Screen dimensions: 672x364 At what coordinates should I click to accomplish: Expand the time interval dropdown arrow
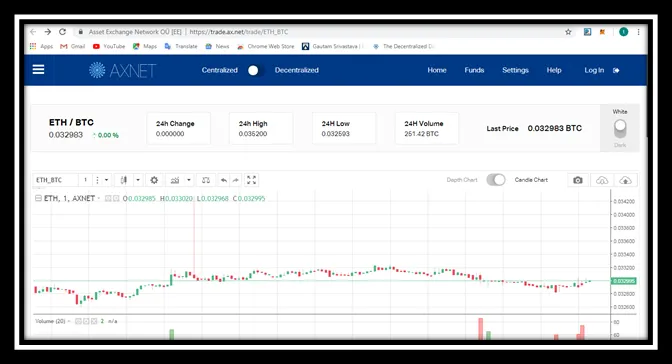[x=106, y=180]
